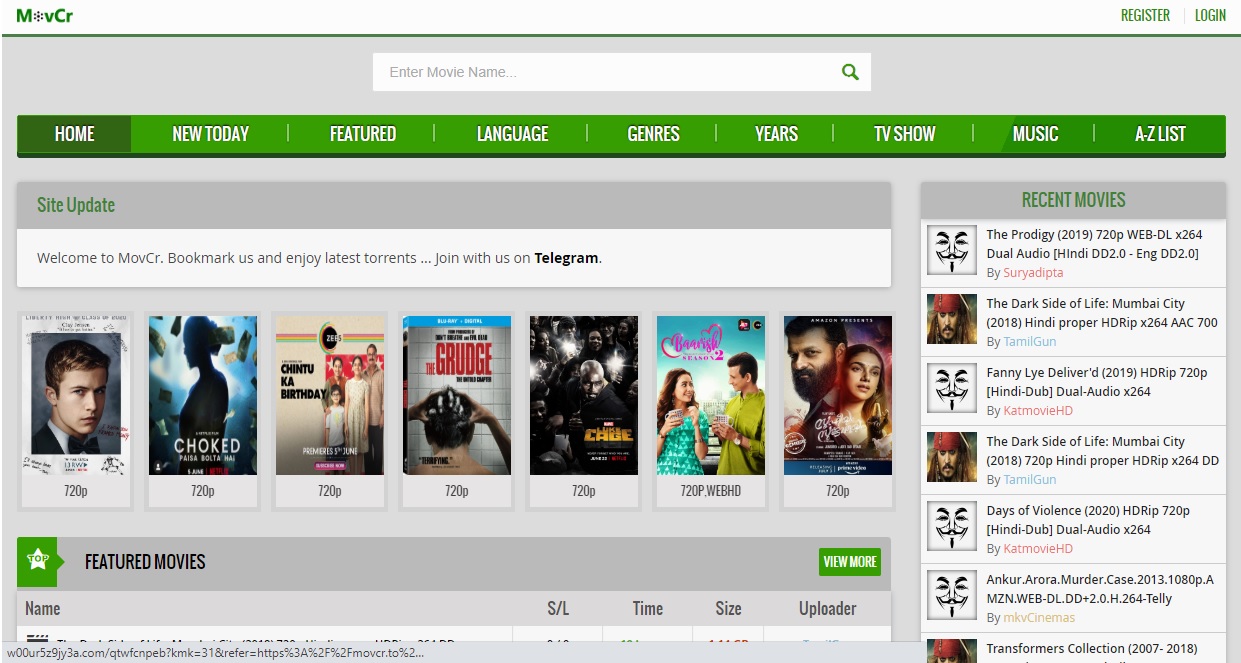Open the Music menu

[x=1035, y=134]
